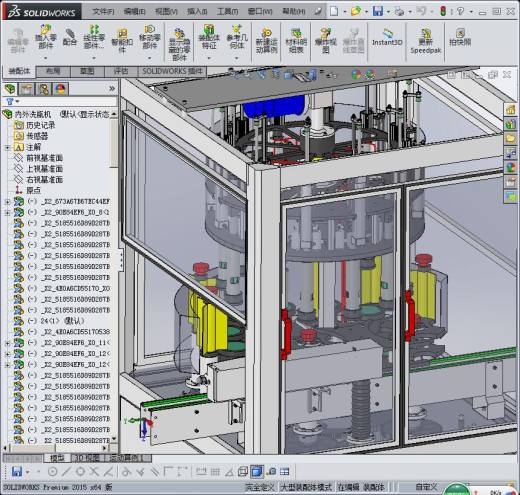Image resolution: width=520 pixels, height=495 pixels.
Task: Click the Take Snapshot (拍快照) icon
Action: pyautogui.click(x=460, y=37)
